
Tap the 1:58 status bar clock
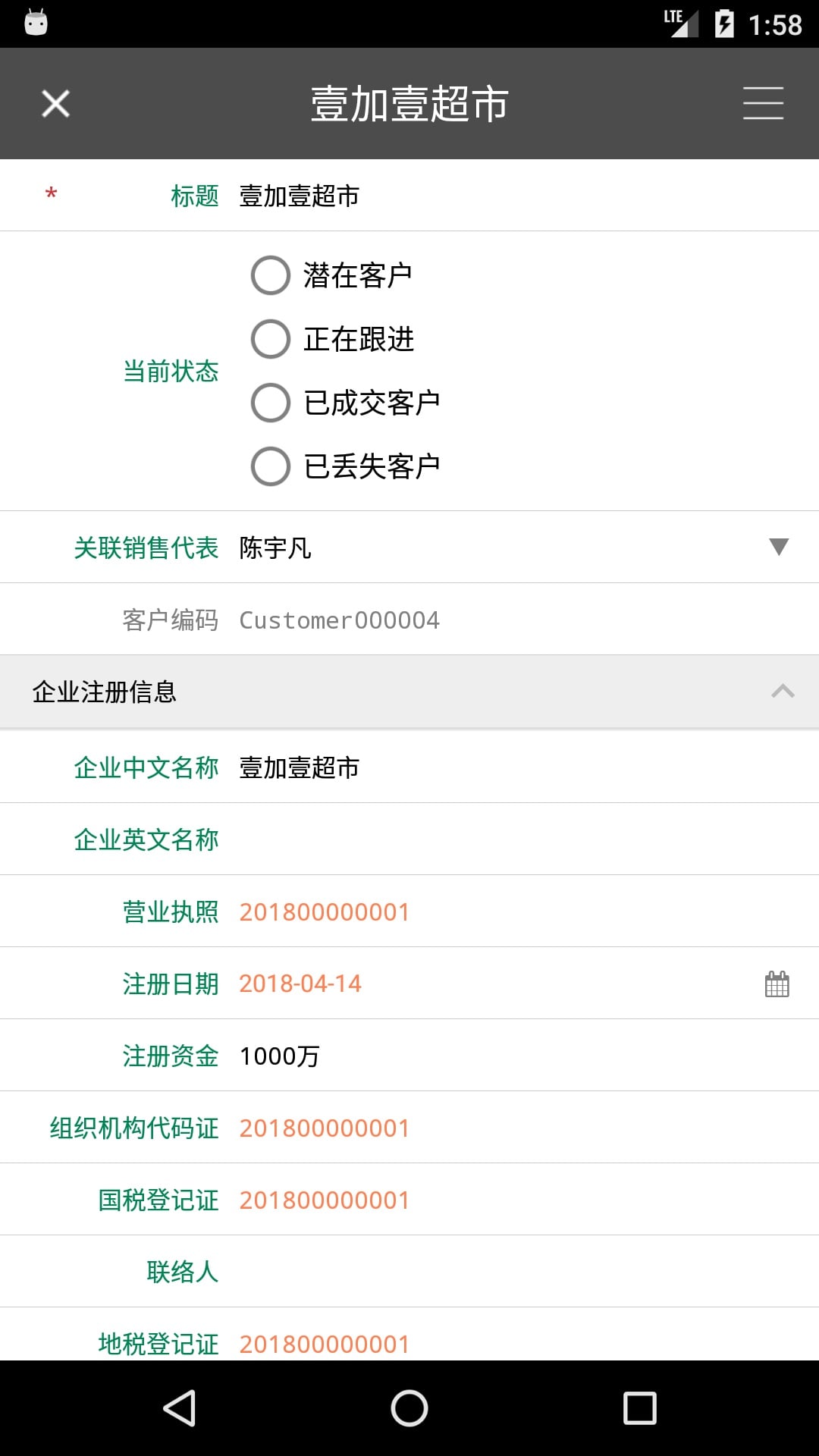775,25
